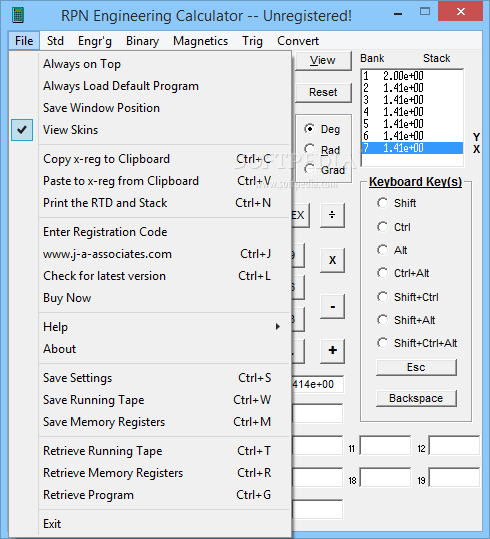Select the Shift+Alt key option
Viewport: 490px width, 539px height.
[x=406, y=320]
